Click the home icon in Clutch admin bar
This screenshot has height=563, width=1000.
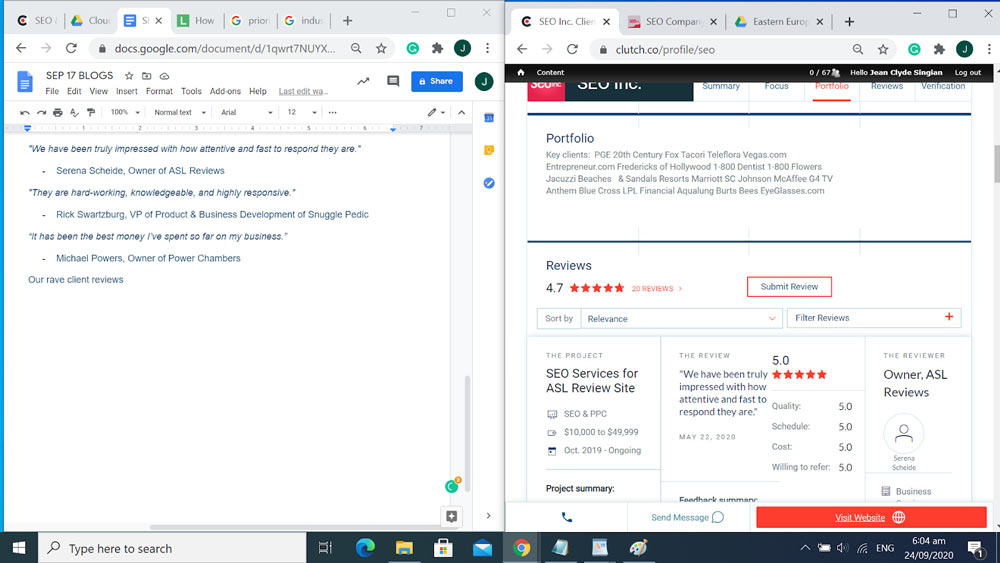[x=520, y=72]
